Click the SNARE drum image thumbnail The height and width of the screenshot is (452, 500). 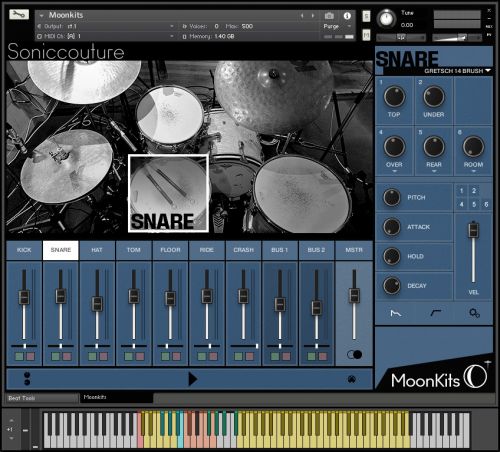click(x=169, y=193)
